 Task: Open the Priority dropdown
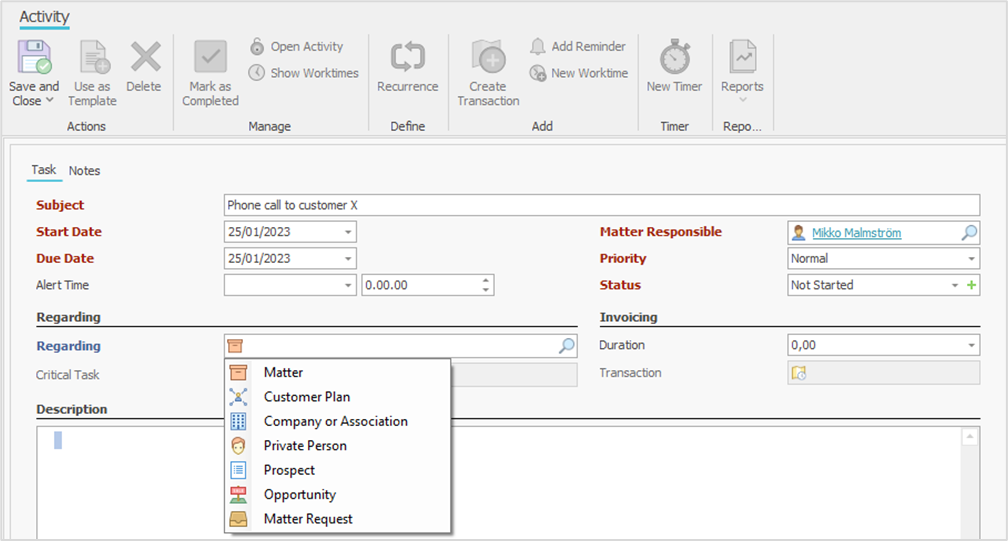point(971,259)
